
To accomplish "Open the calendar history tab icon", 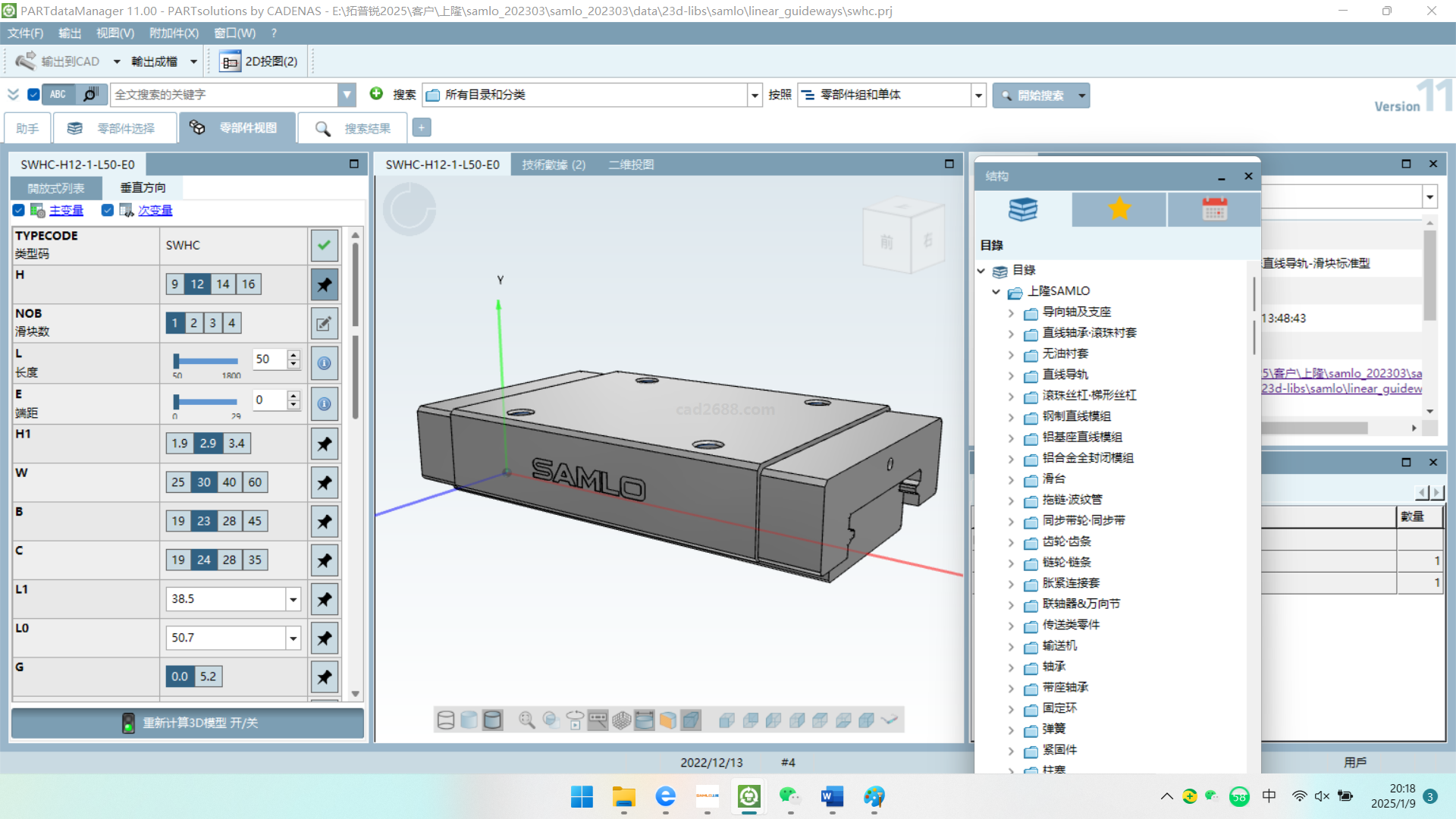I will (1214, 209).
